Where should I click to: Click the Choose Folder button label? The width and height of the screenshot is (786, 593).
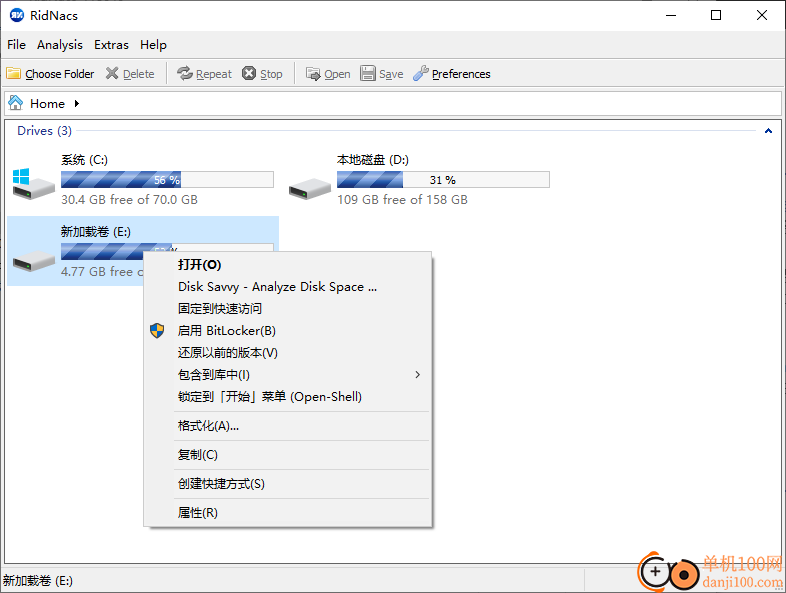click(60, 74)
